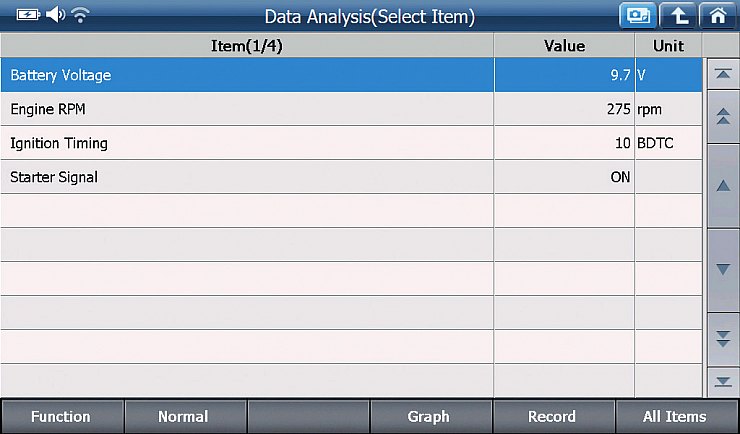This screenshot has width=740, height=434.
Task: Switch to Normal view mode
Action: click(x=185, y=417)
